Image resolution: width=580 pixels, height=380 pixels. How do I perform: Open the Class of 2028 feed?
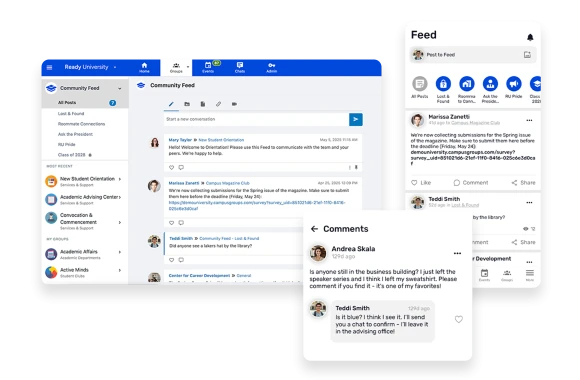click(71, 155)
